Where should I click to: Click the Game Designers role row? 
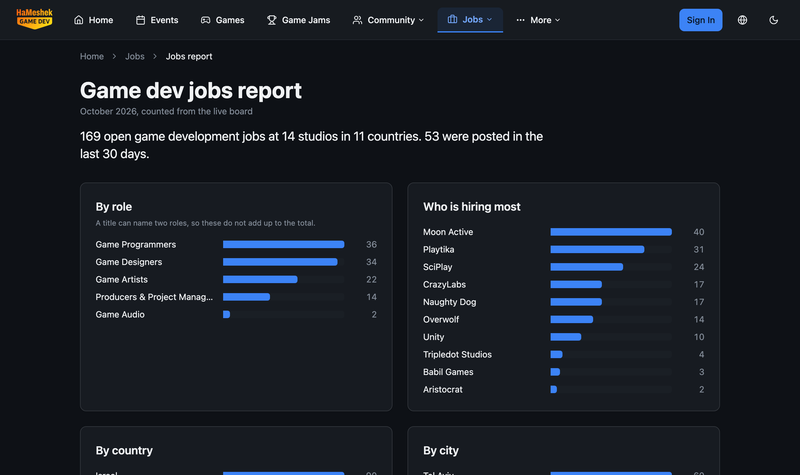tap(236, 262)
